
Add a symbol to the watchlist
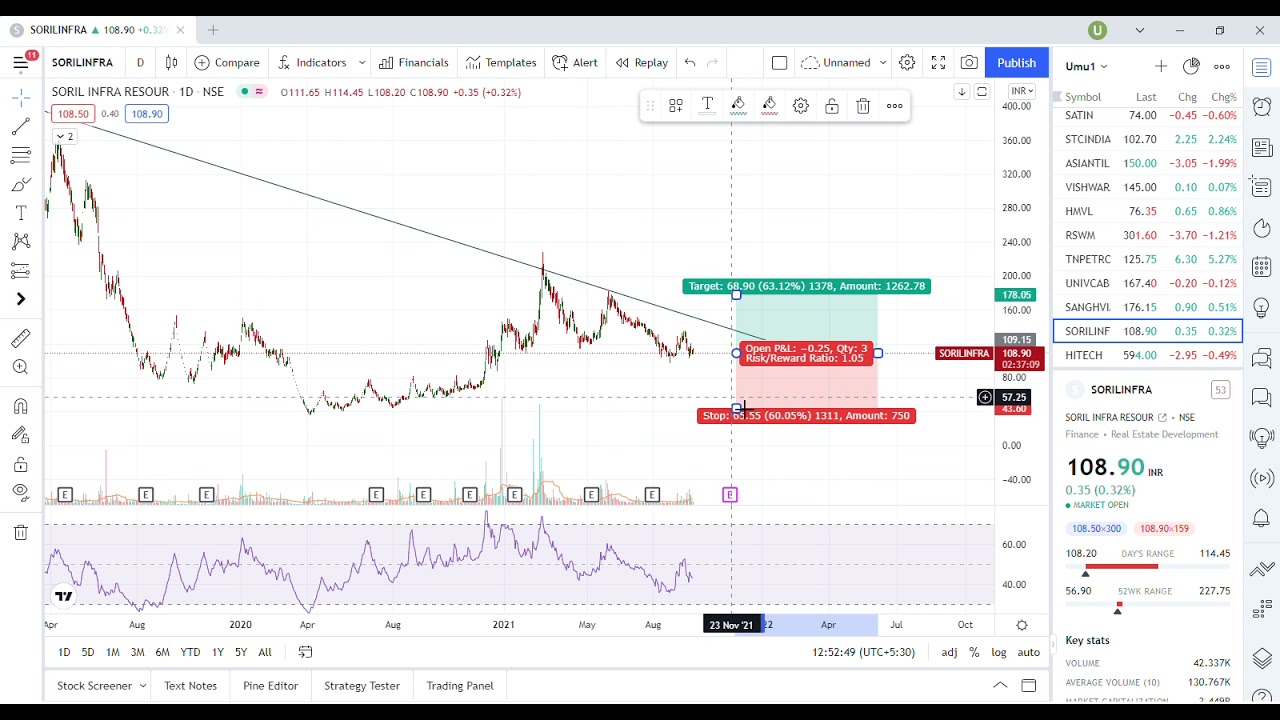point(1160,66)
